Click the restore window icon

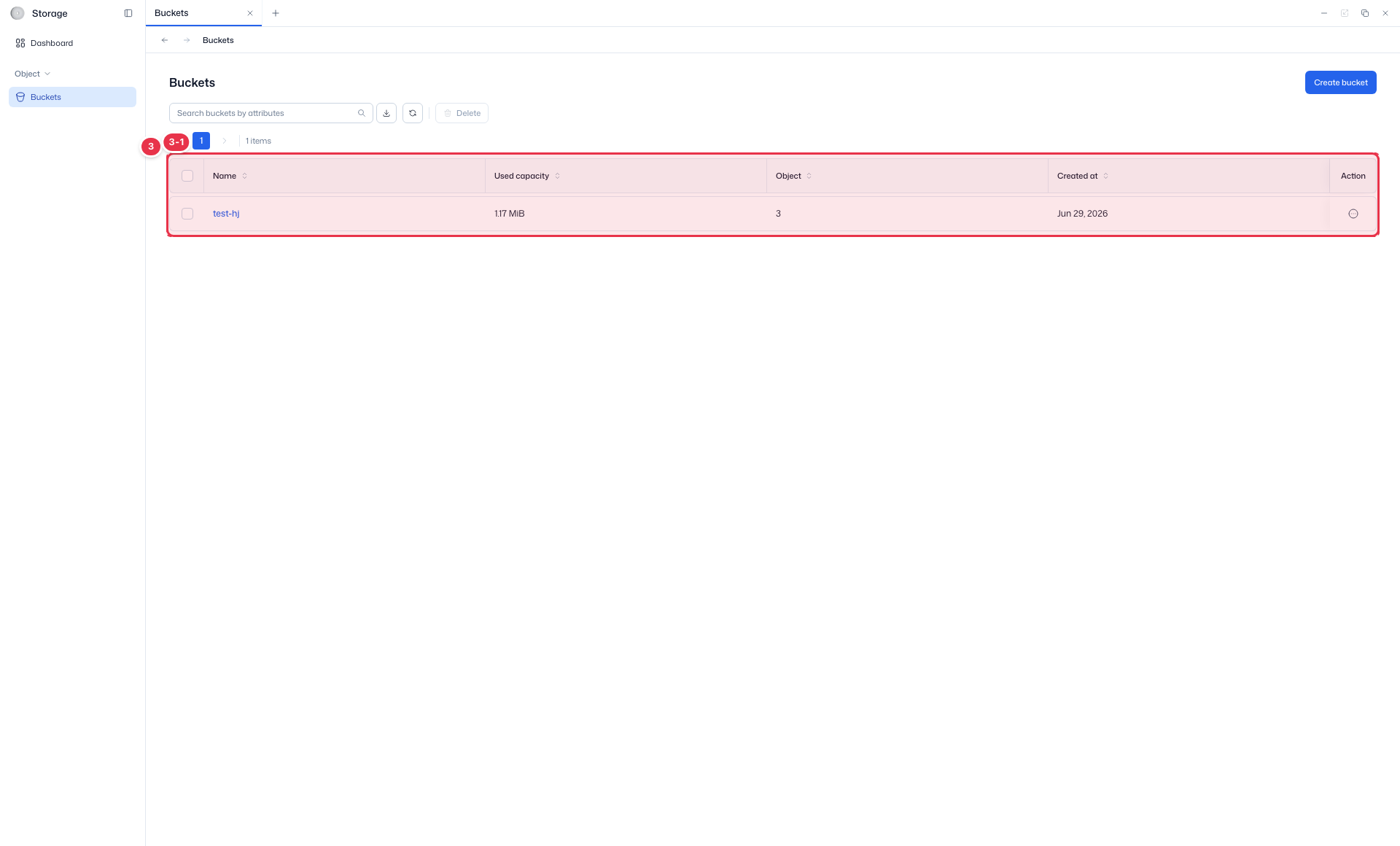(1365, 13)
